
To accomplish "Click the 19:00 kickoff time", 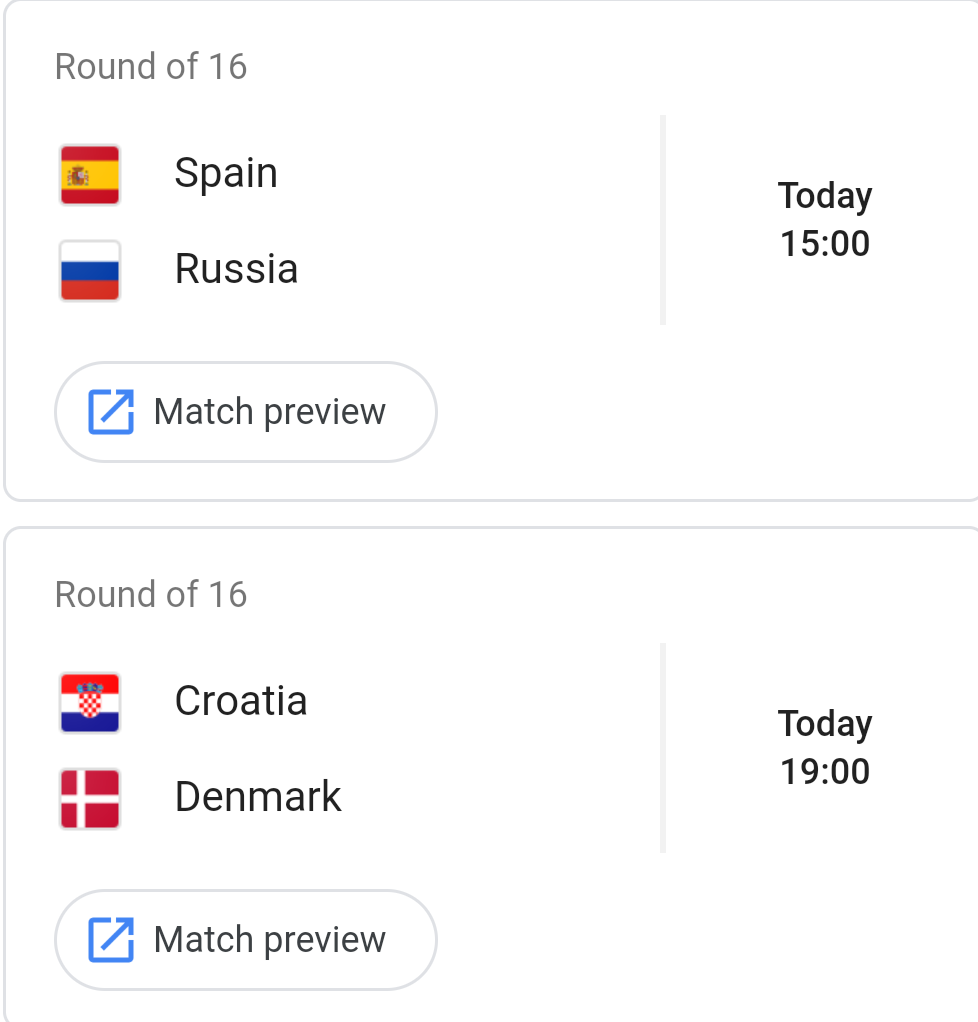I will tap(825, 772).
